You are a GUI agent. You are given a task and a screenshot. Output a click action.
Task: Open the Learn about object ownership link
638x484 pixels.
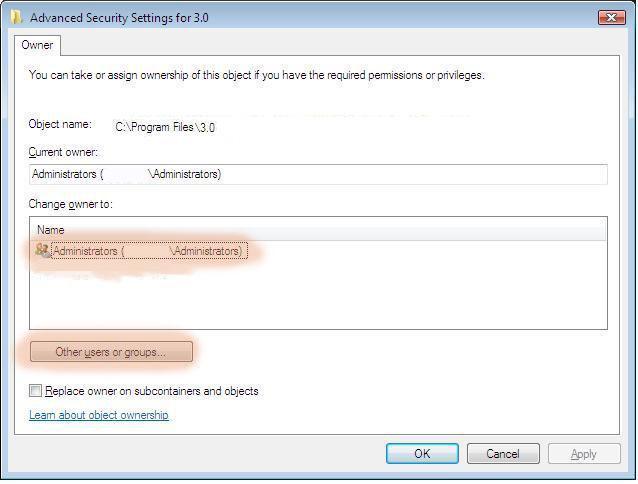tap(99, 415)
